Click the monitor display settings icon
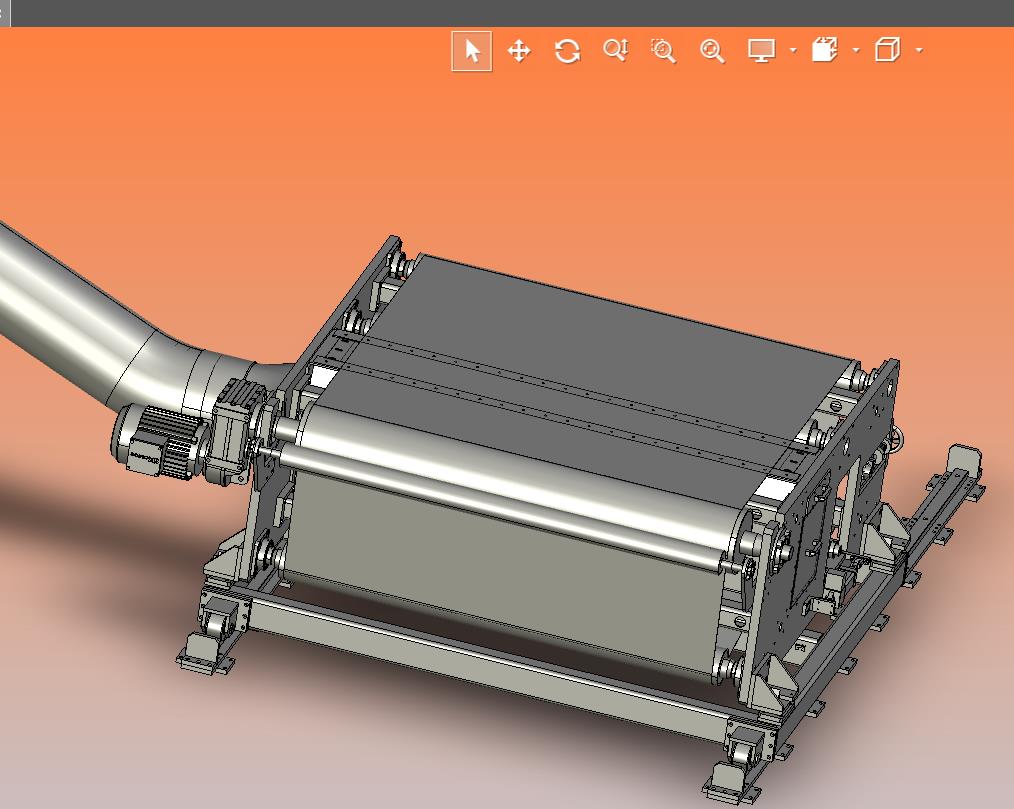1014x809 pixels. tap(761, 50)
